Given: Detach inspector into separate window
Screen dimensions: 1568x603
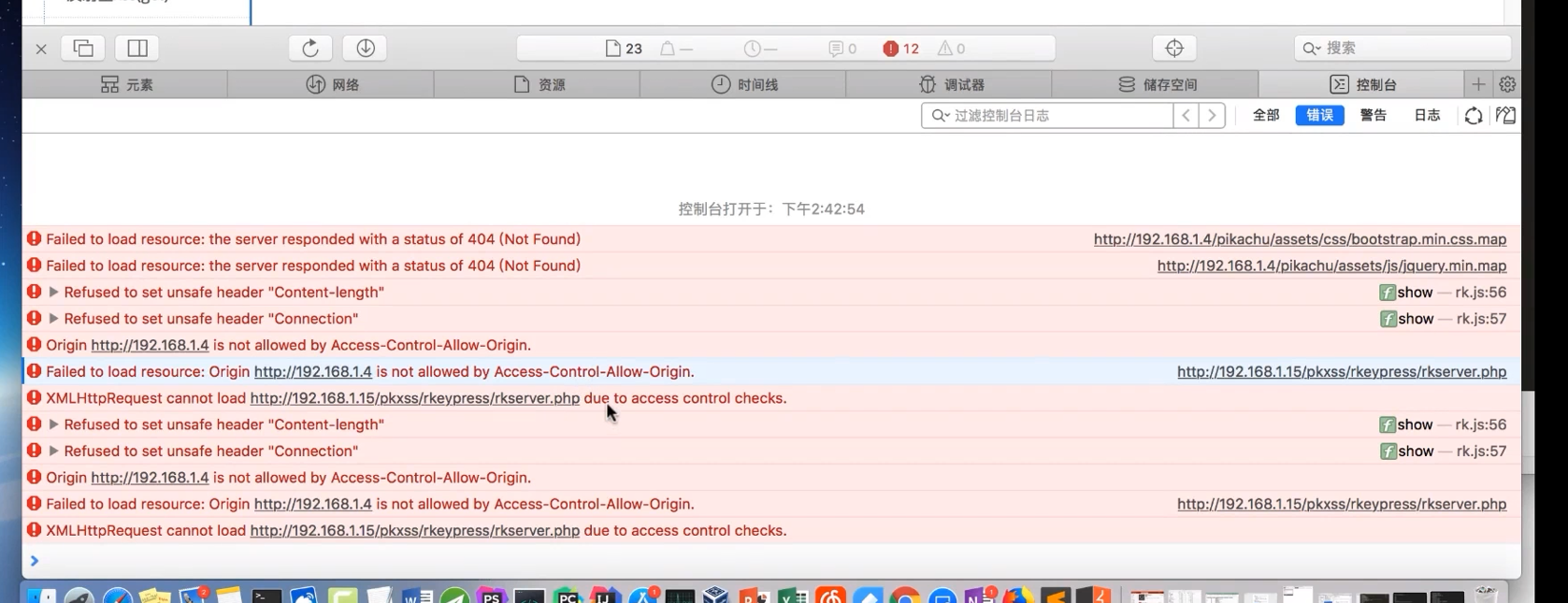Looking at the screenshot, I should [83, 48].
